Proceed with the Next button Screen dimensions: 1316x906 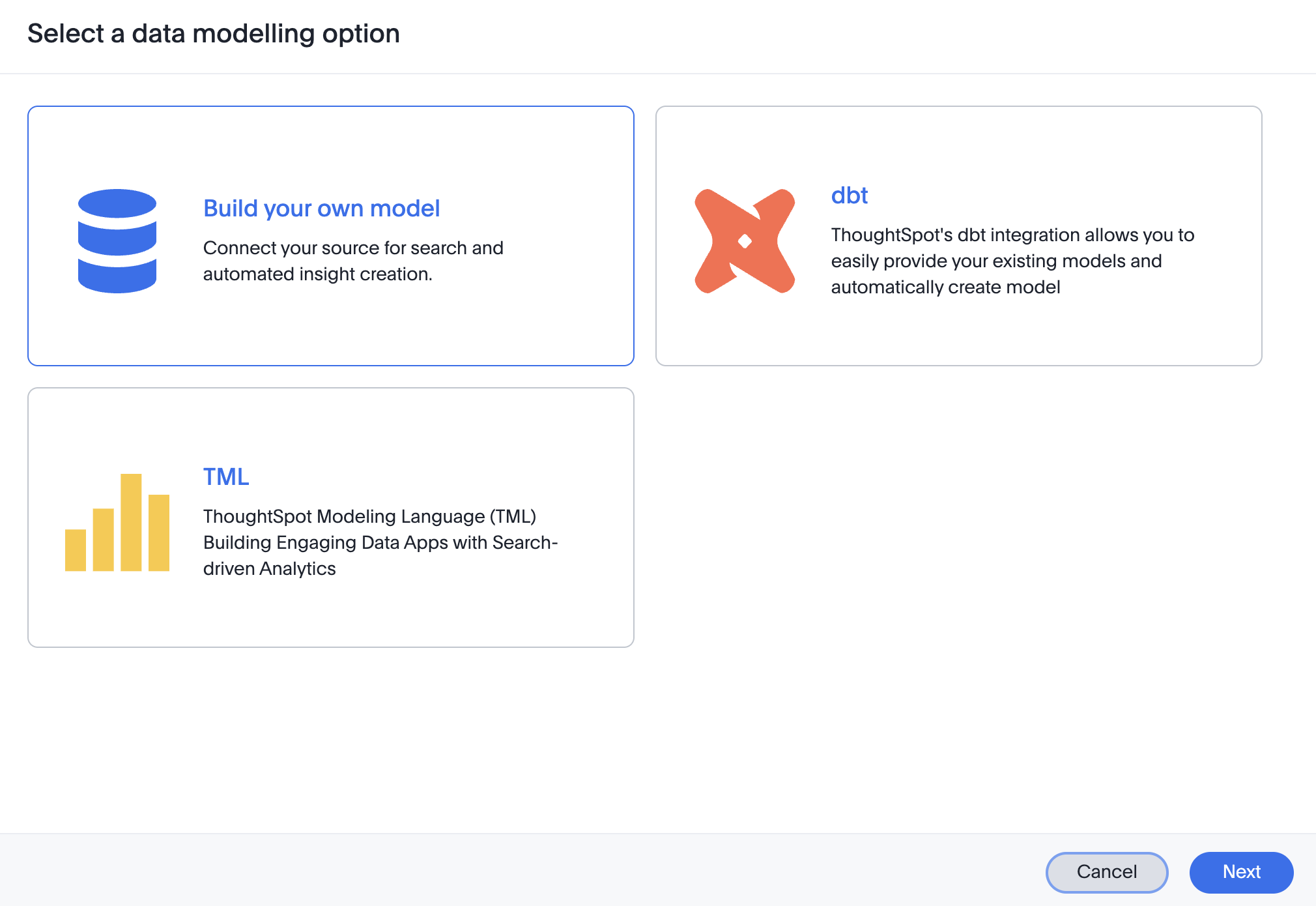click(x=1242, y=872)
